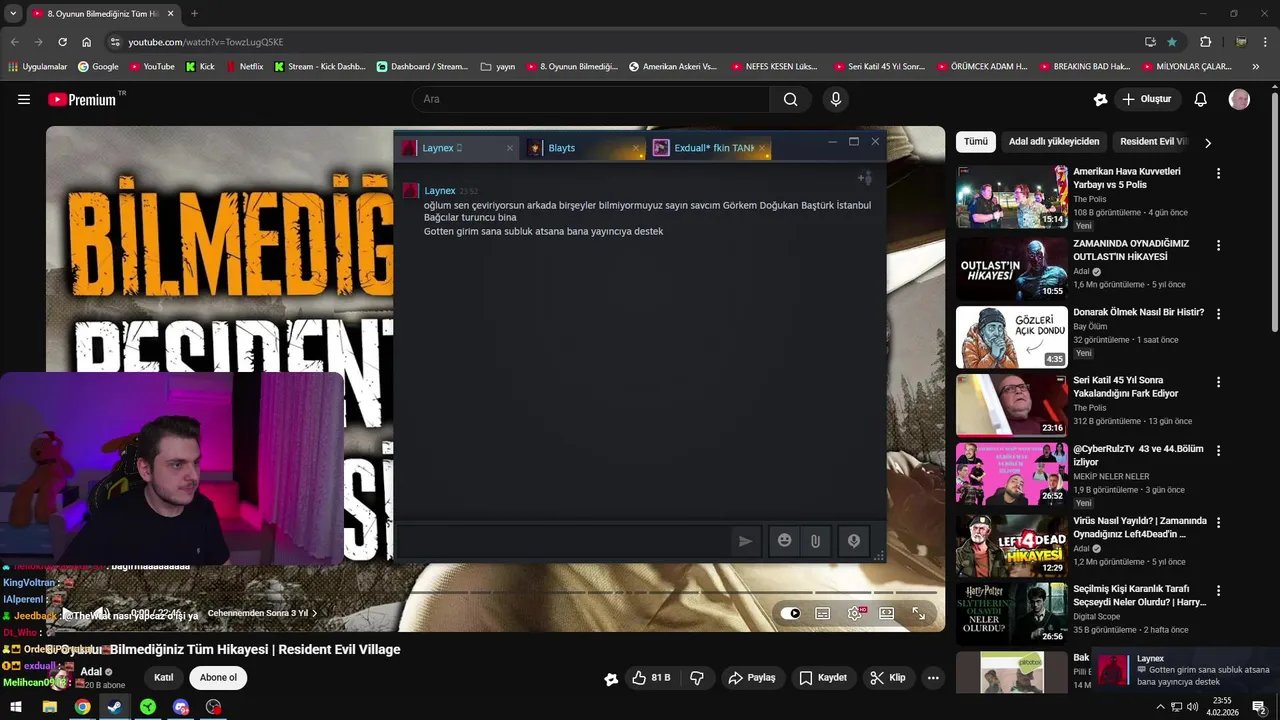The image size is (1280, 720).
Task: Click the Oluştur create button
Action: point(1146,99)
